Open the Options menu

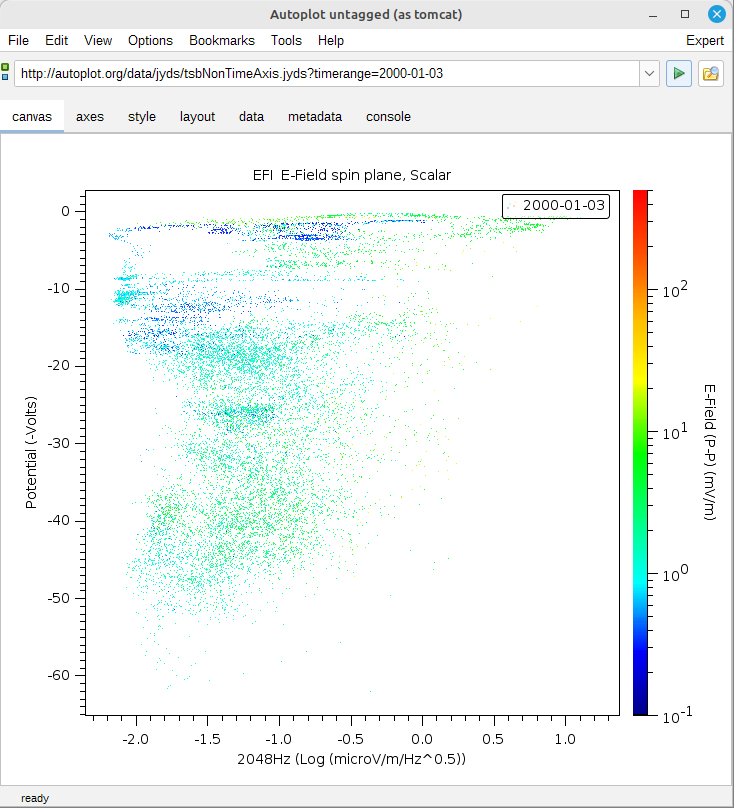pyautogui.click(x=150, y=41)
